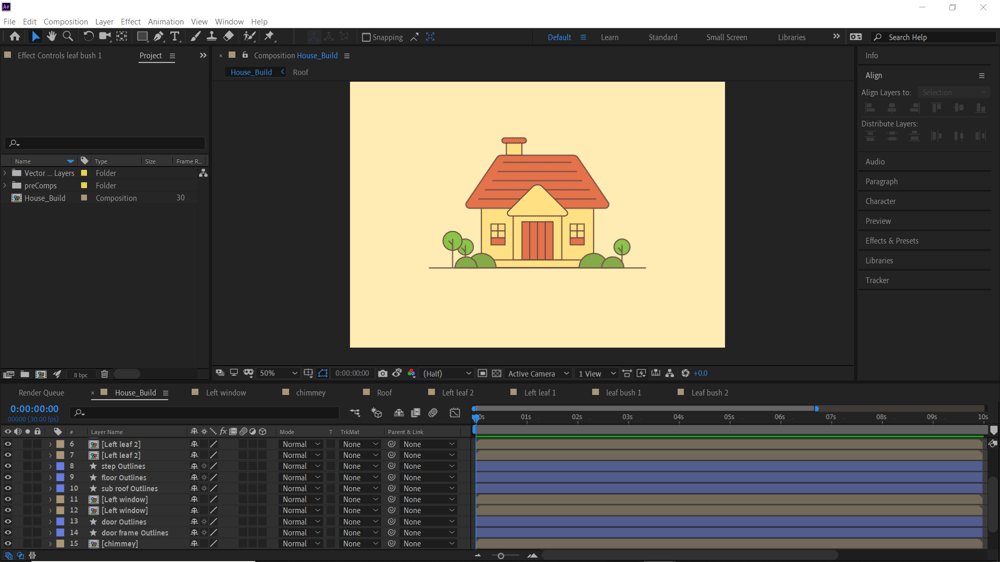Screen dimensions: 1000x562
Task: Open Mode dropdown for door Outlines layer
Action: click(301, 522)
